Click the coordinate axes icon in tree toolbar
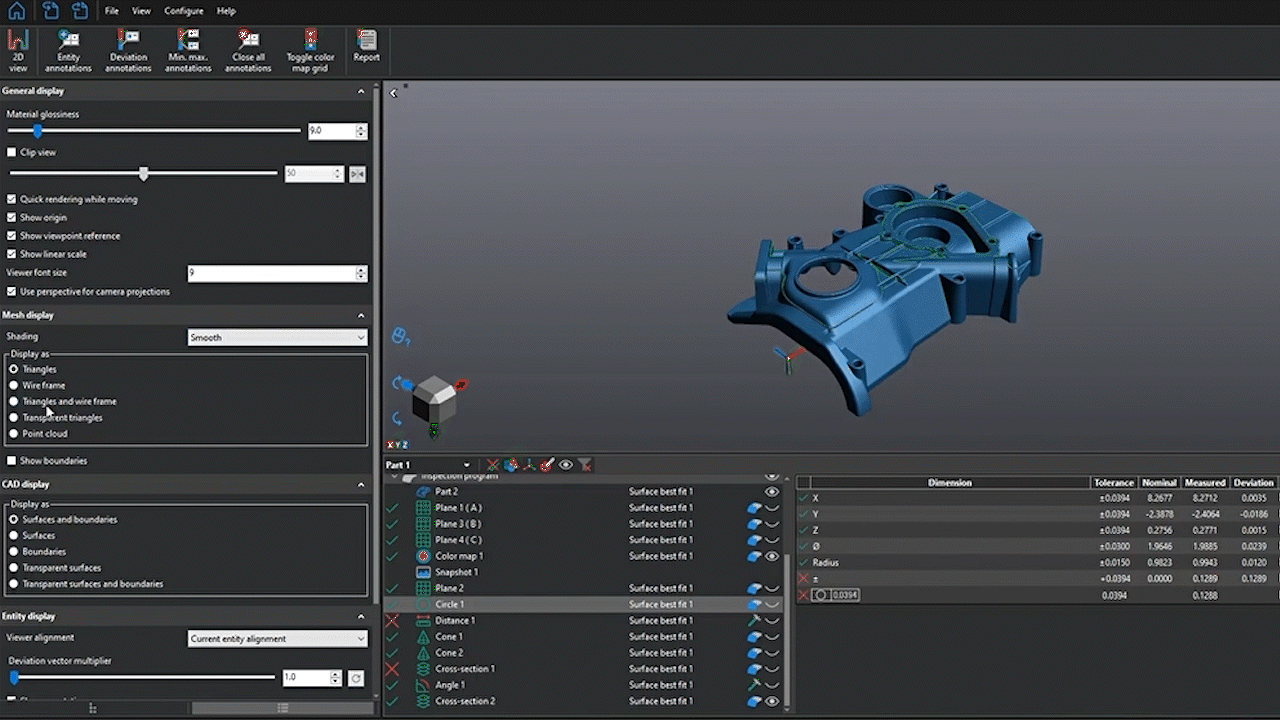Screen dimensions: 1280x720 pyautogui.click(x=529, y=465)
